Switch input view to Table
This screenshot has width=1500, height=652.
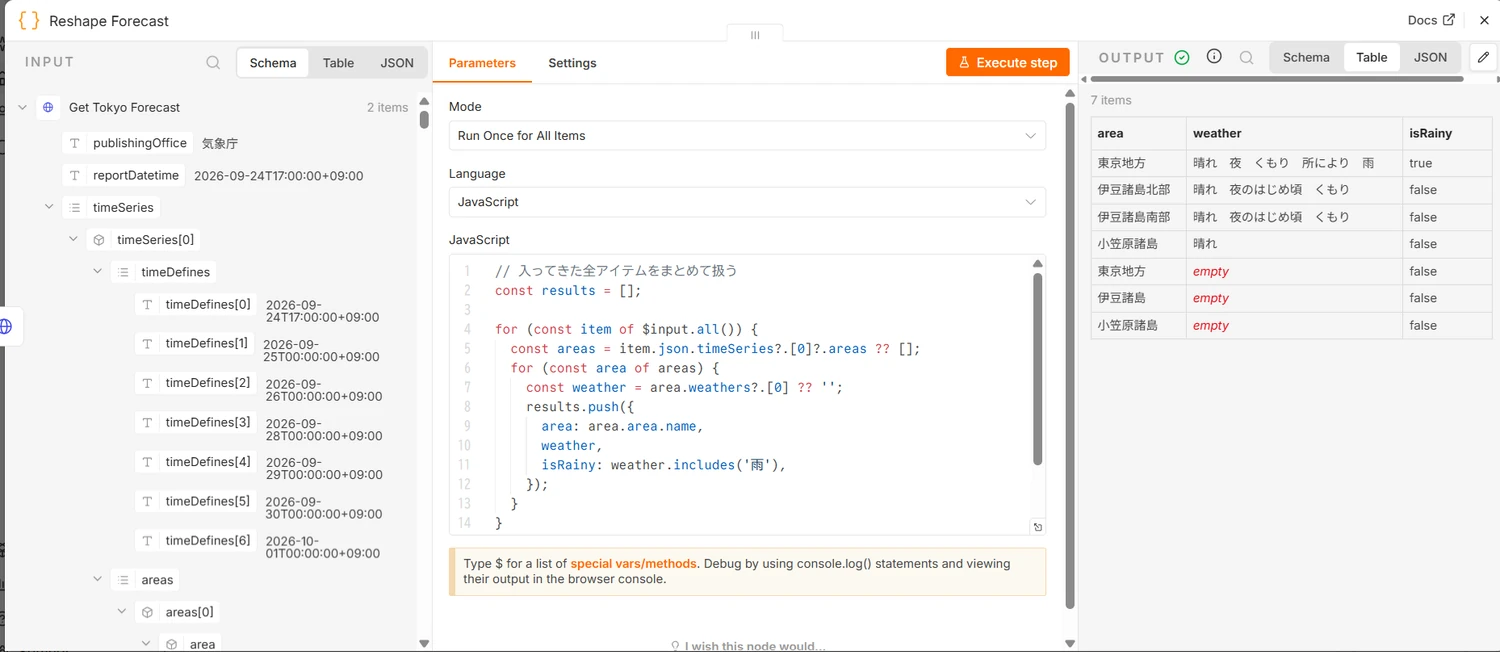[x=338, y=62]
